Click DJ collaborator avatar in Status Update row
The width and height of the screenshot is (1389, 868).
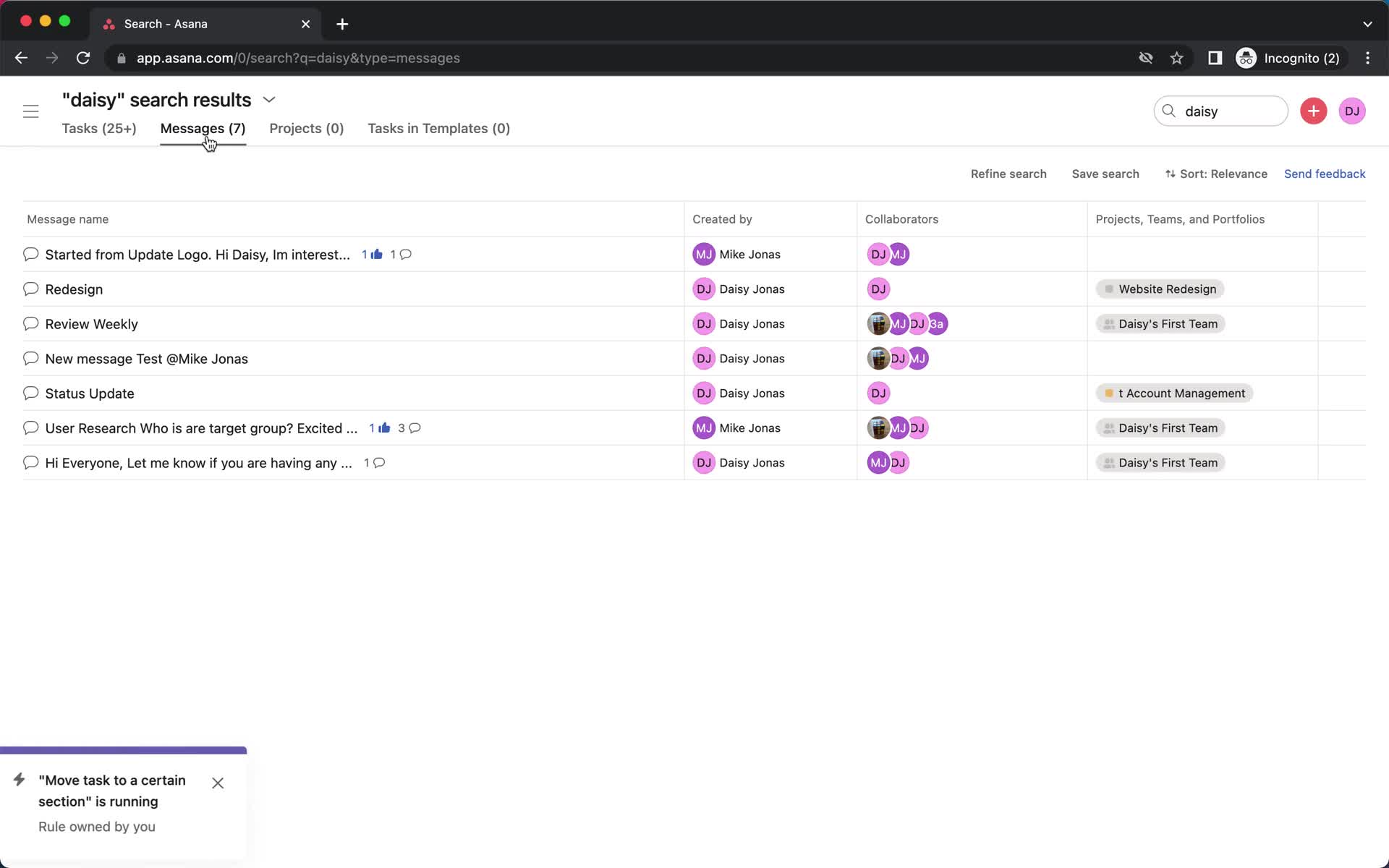click(878, 393)
